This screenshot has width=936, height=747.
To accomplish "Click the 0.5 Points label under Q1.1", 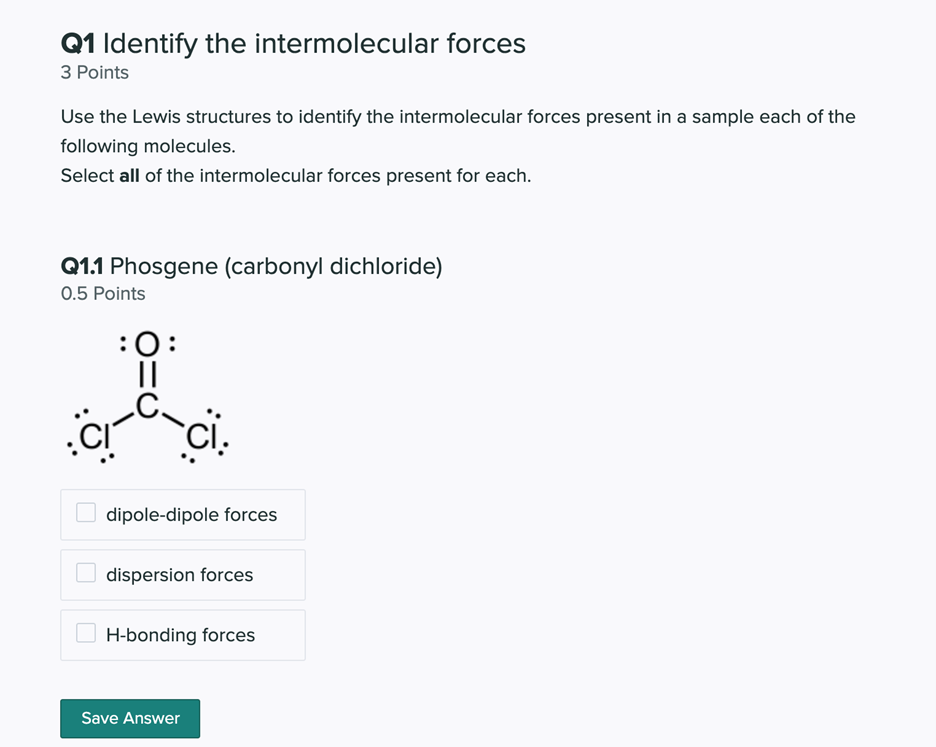I will point(102,293).
